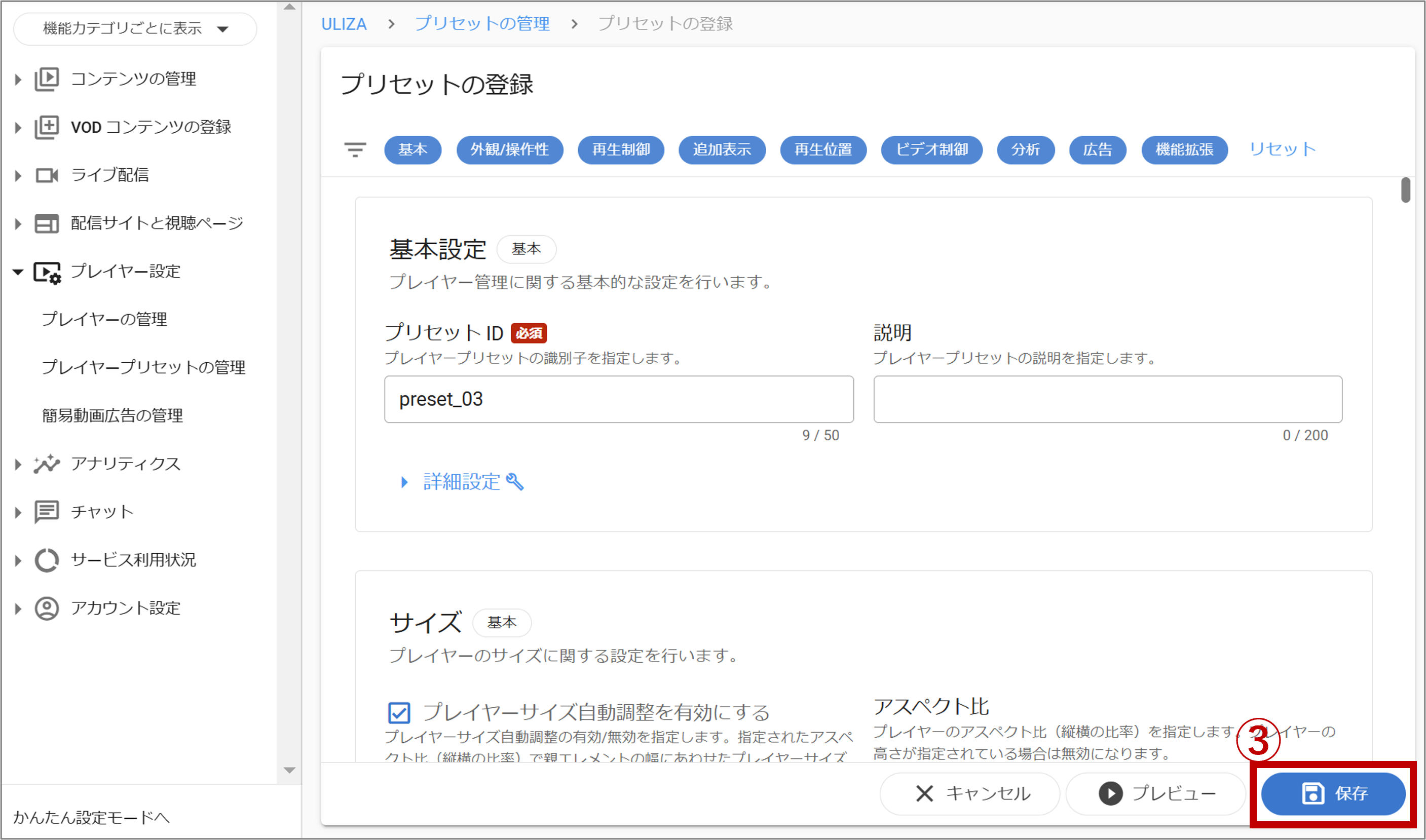Click the 説明 description input field
Image resolution: width=1426 pixels, height=840 pixels.
click(x=1107, y=399)
